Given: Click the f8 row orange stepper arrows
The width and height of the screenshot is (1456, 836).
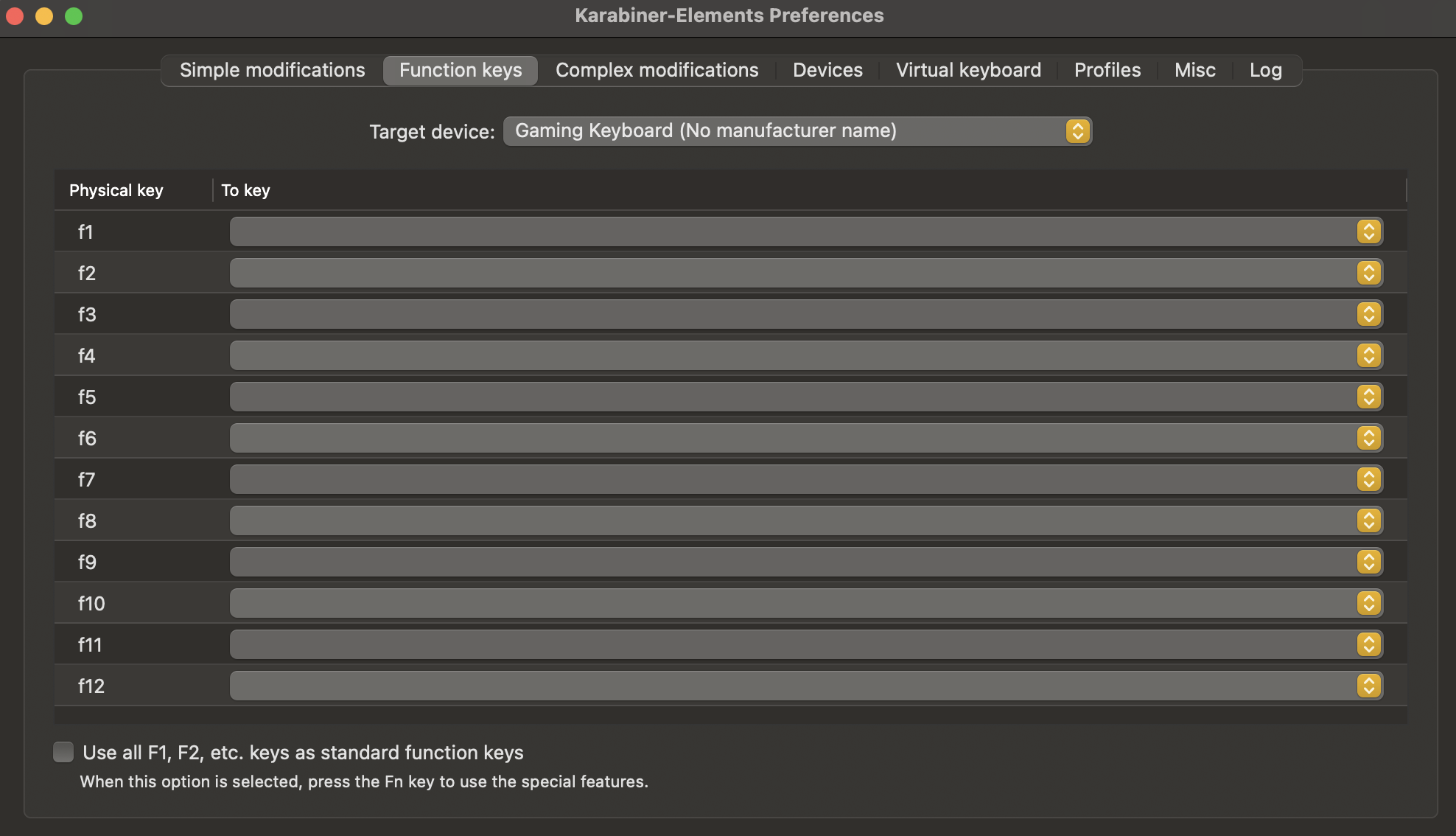Looking at the screenshot, I should coord(1368,520).
